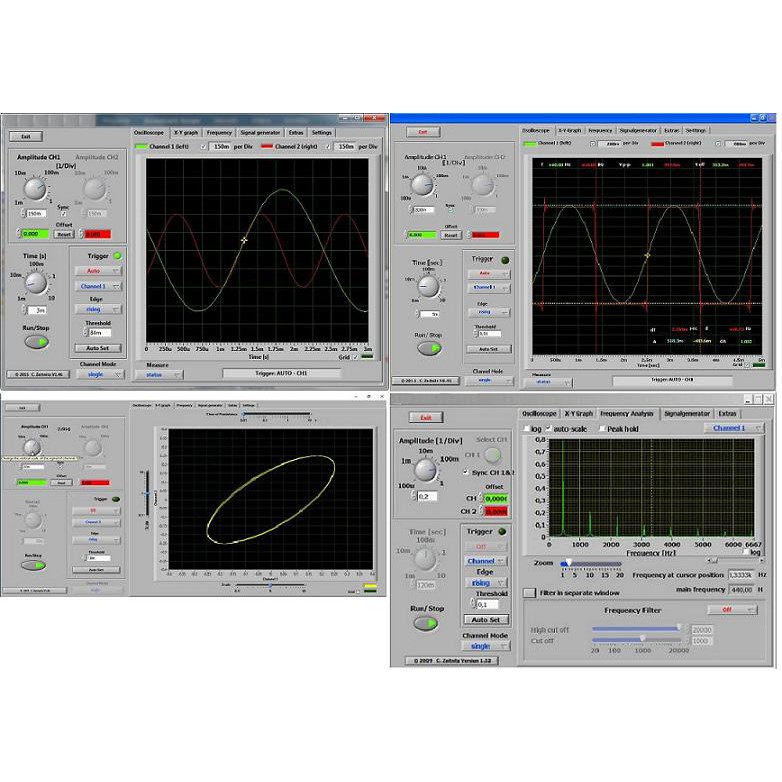Open Signalgenerator tab in Frequency Analysis window

pyautogui.click(x=687, y=413)
